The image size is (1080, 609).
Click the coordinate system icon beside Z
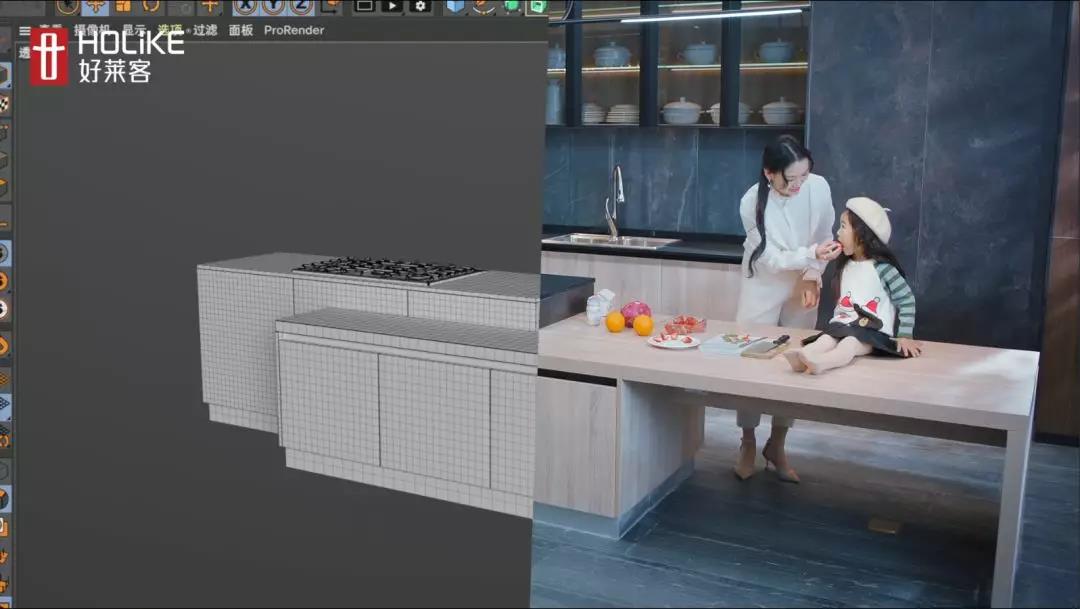tap(330, 6)
